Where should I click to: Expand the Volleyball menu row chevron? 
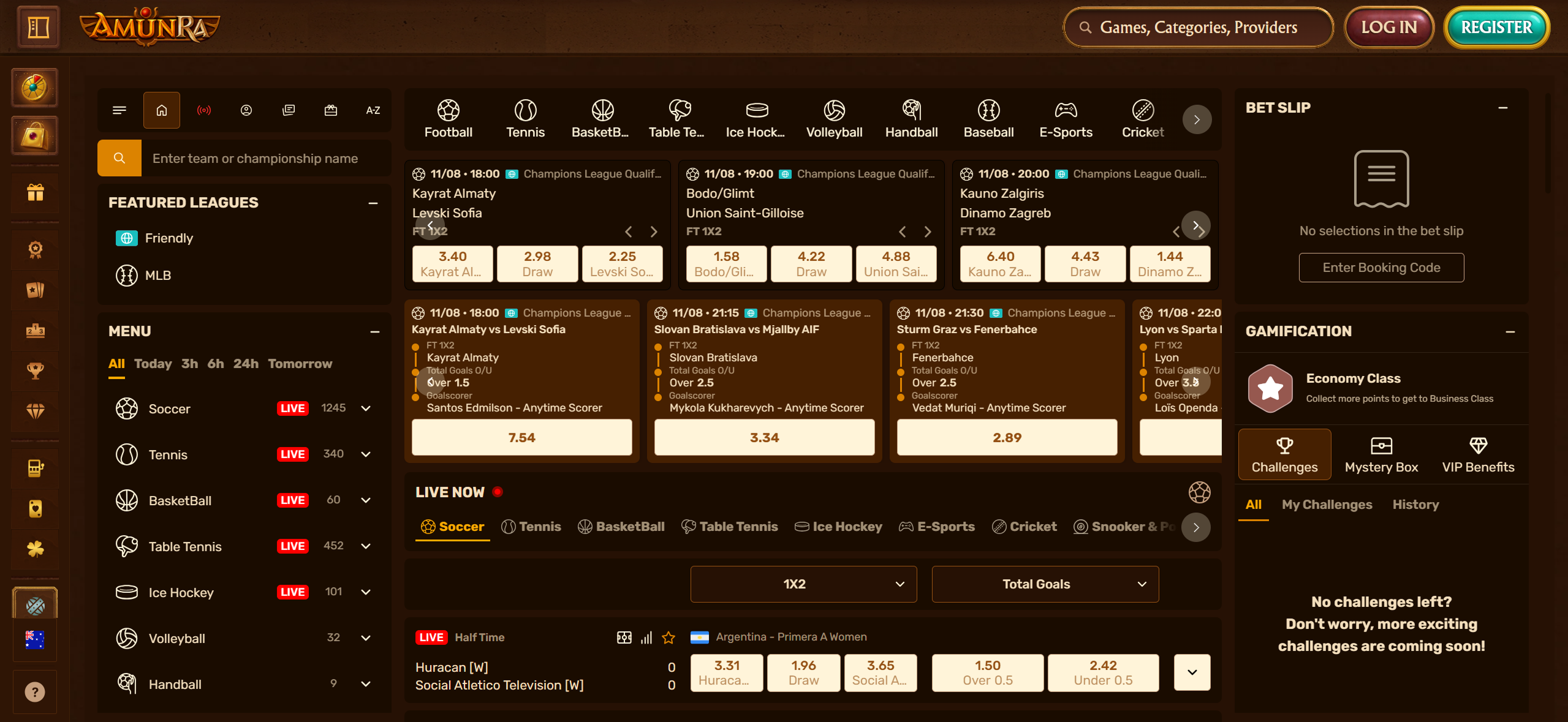point(366,638)
